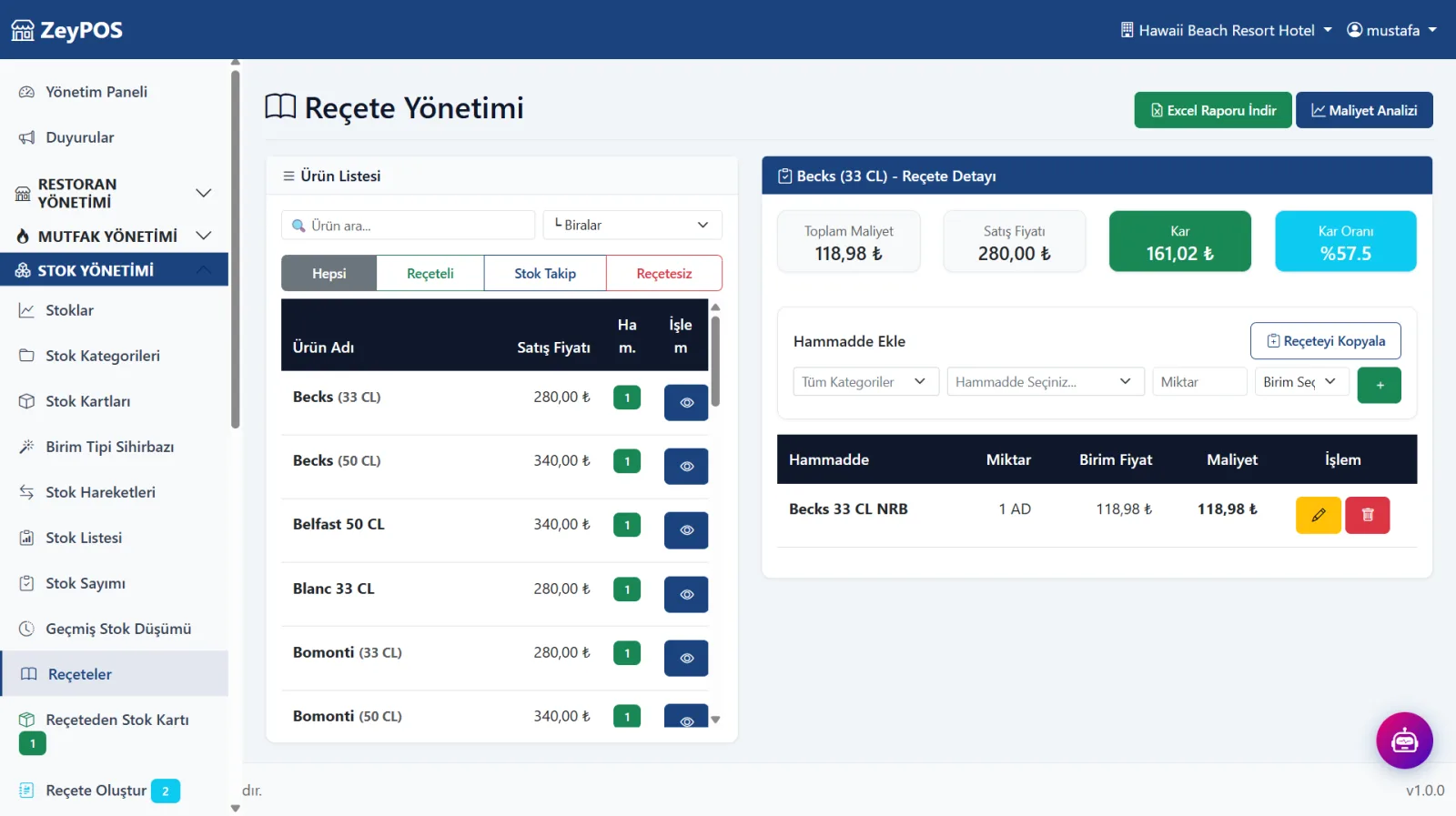View recipe for Belfast 50 CL
1456x816 pixels.
coord(686,530)
